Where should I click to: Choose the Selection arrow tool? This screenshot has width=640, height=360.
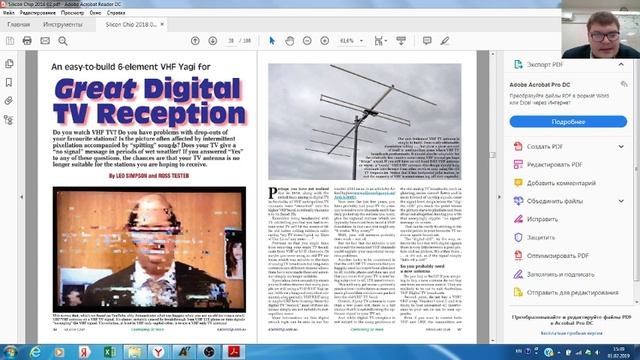[272, 41]
